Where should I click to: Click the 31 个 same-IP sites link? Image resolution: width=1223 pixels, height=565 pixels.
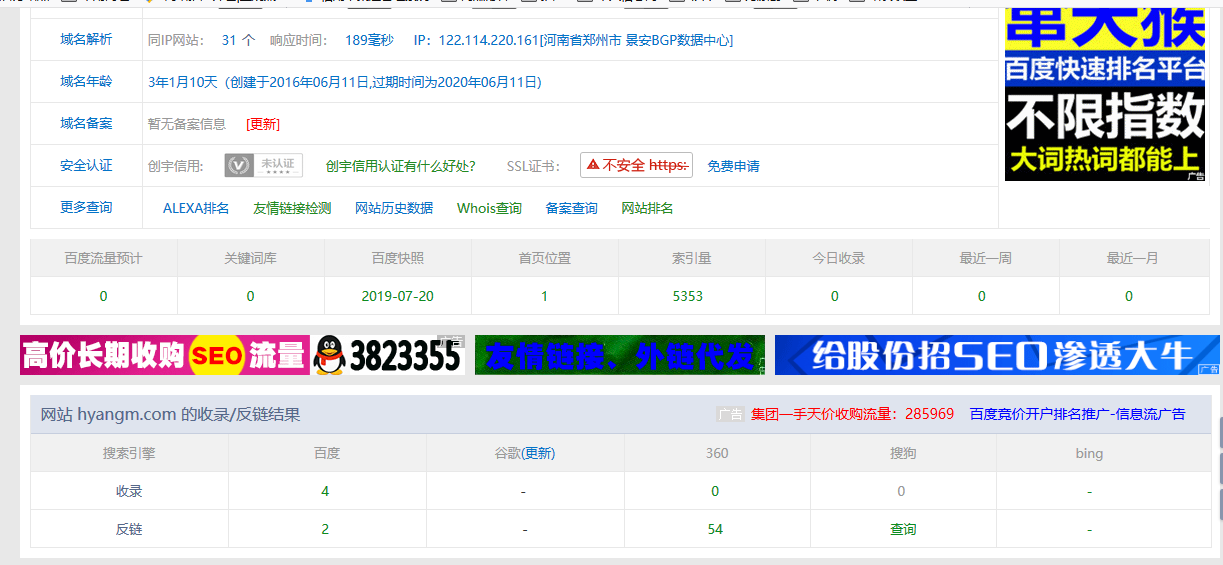238,40
